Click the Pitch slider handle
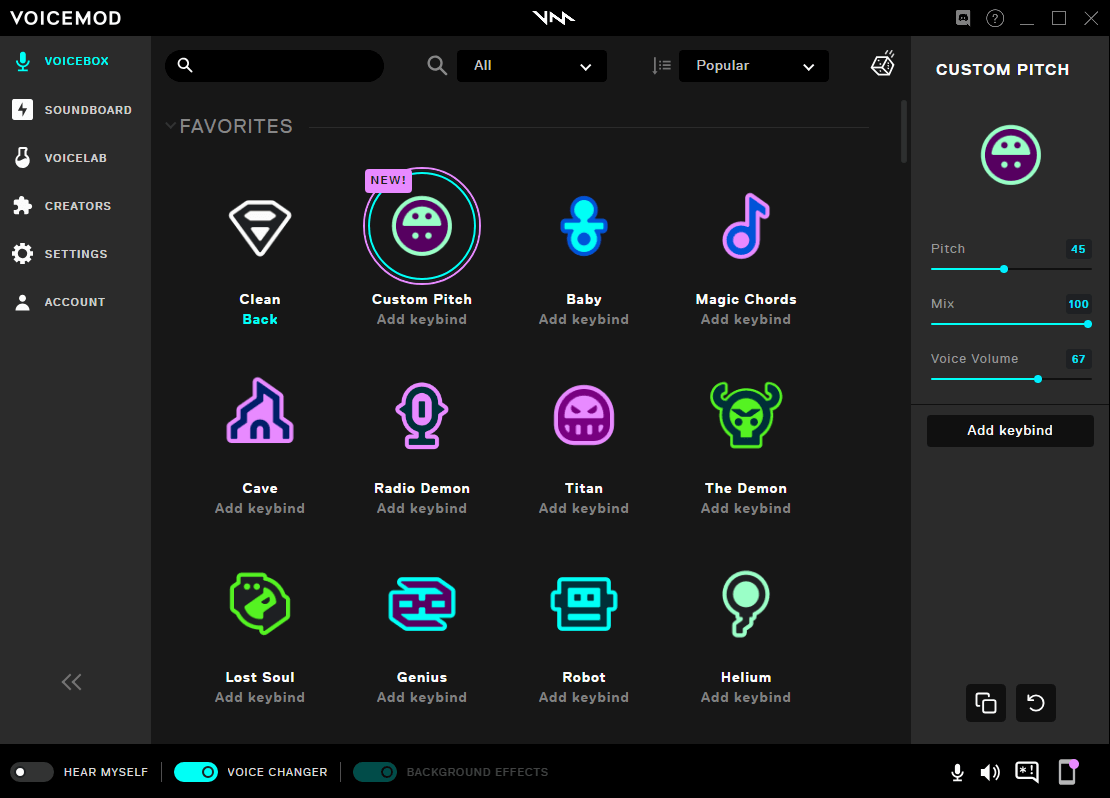The image size is (1110, 798). [x=1004, y=269]
